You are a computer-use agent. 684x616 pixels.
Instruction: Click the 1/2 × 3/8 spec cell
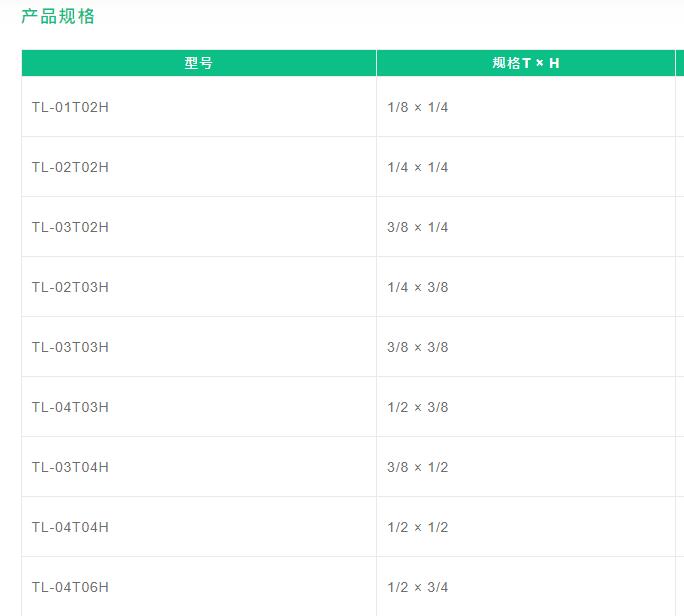pos(526,407)
